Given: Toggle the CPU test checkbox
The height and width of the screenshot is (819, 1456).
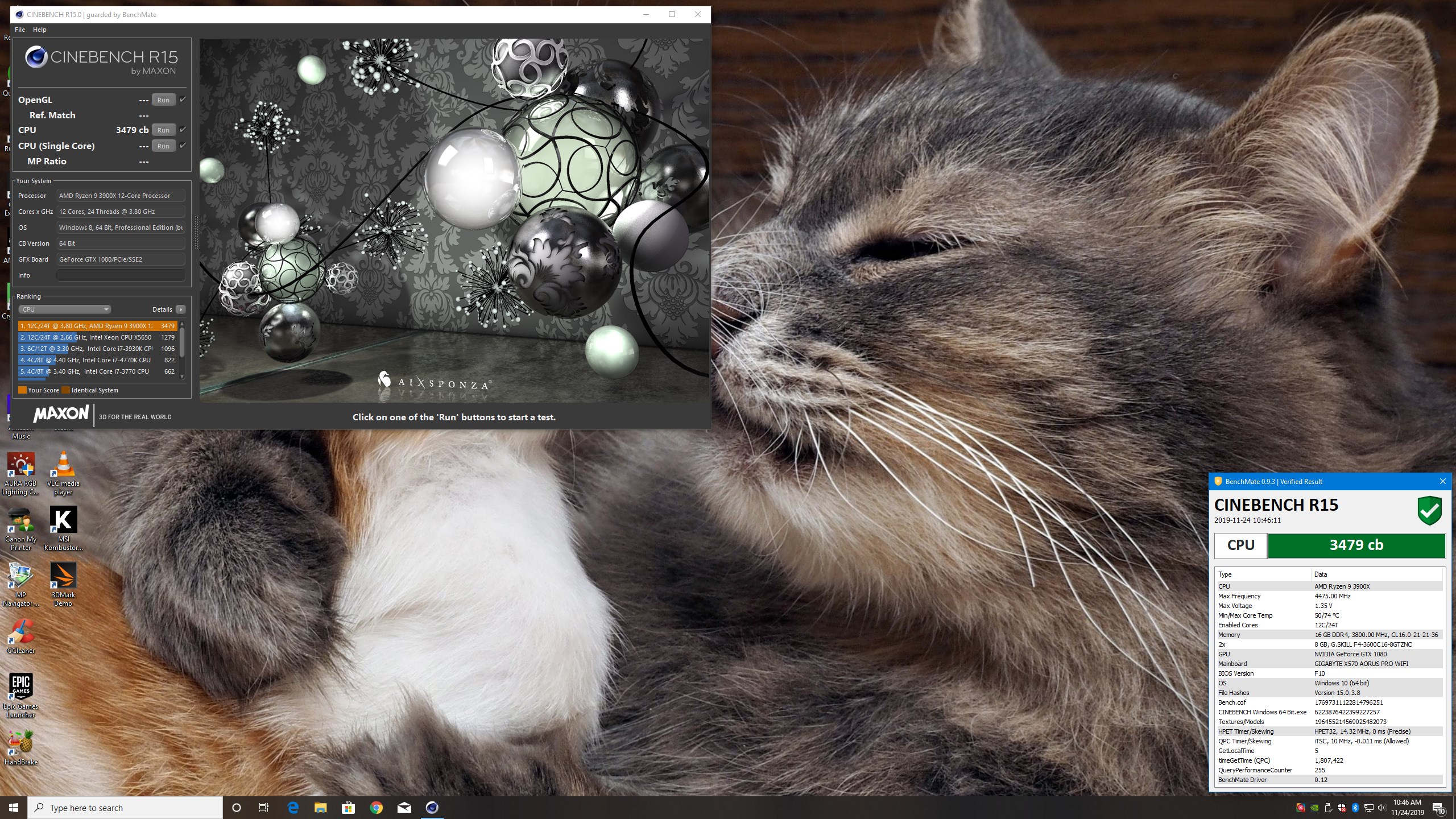Looking at the screenshot, I should (183, 130).
